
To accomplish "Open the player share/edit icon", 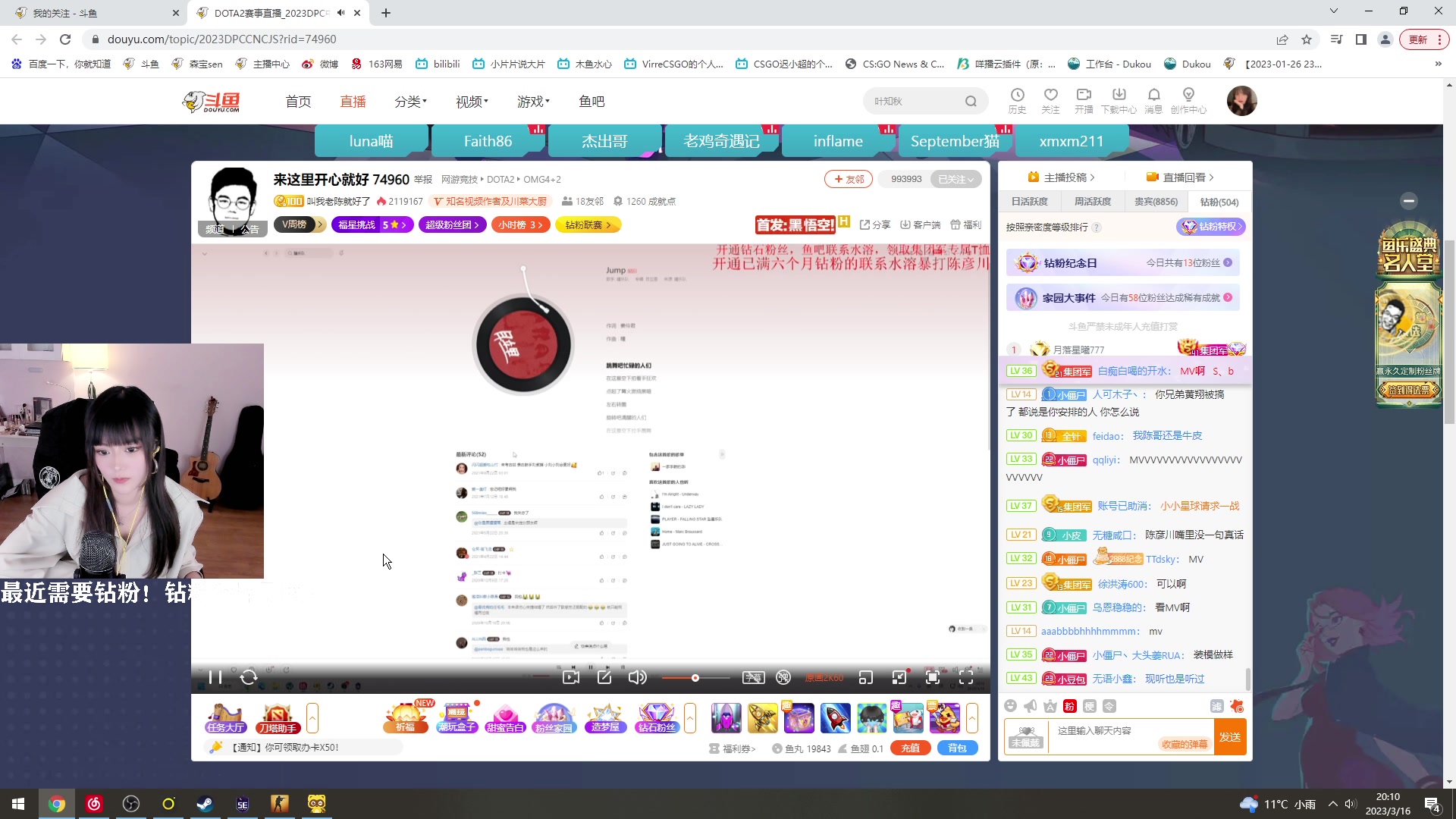I will tap(604, 677).
